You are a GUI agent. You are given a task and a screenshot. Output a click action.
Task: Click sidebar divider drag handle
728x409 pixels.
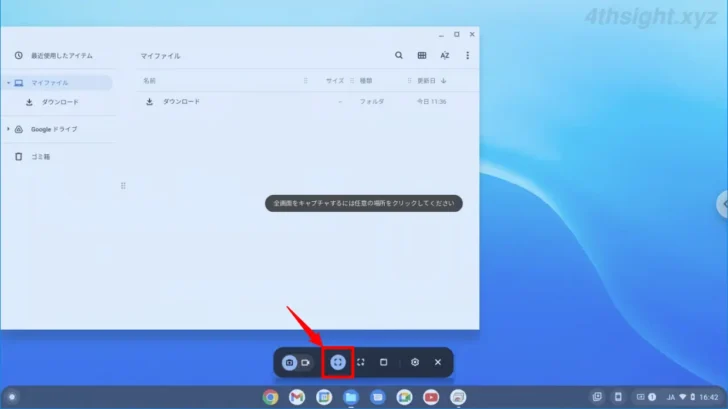tap(123, 186)
